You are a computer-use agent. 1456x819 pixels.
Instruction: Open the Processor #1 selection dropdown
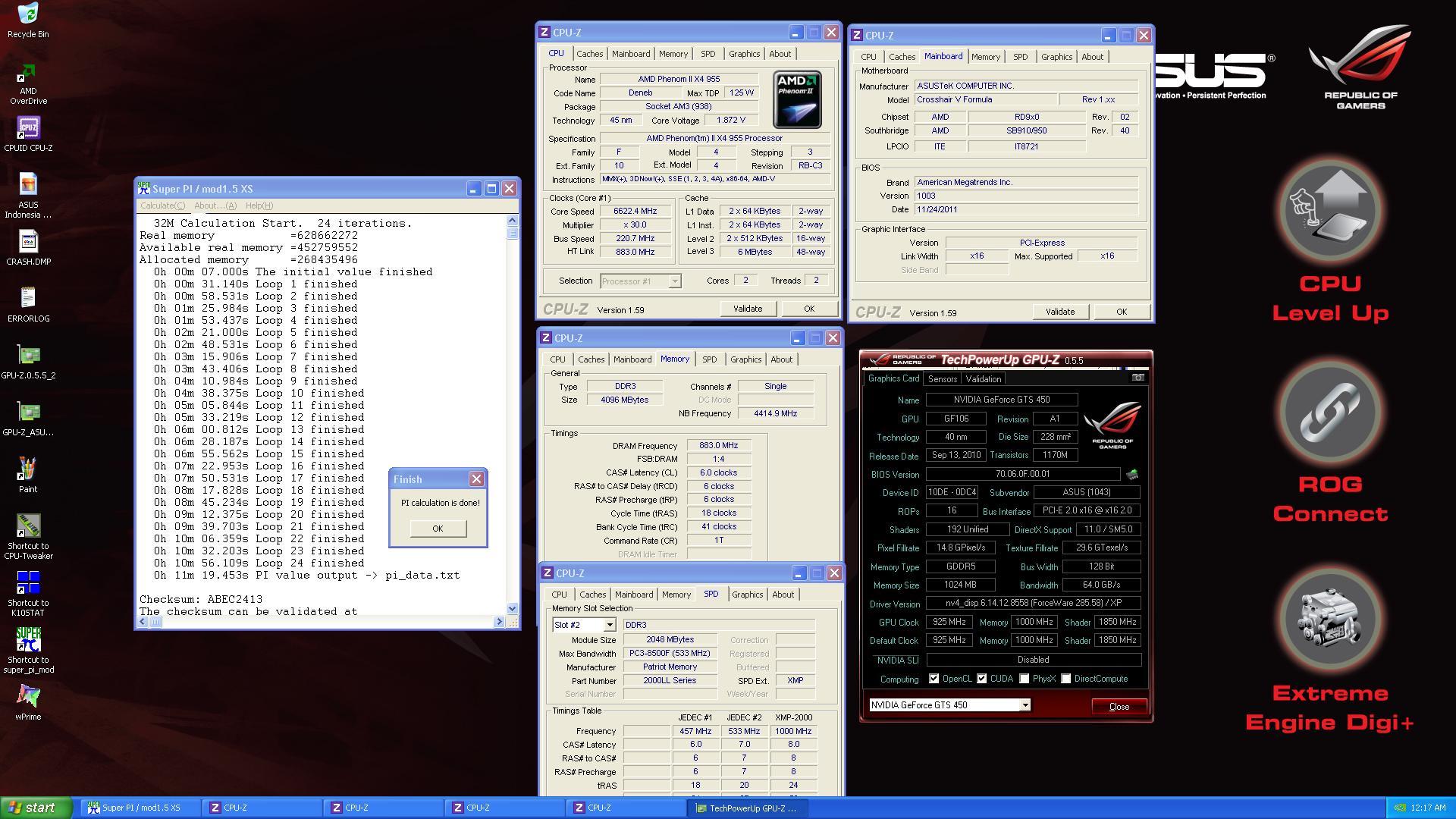coord(640,281)
